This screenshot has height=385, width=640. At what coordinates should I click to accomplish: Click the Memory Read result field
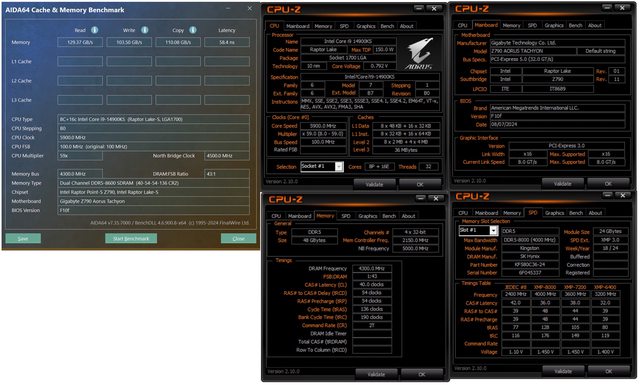tap(80, 42)
